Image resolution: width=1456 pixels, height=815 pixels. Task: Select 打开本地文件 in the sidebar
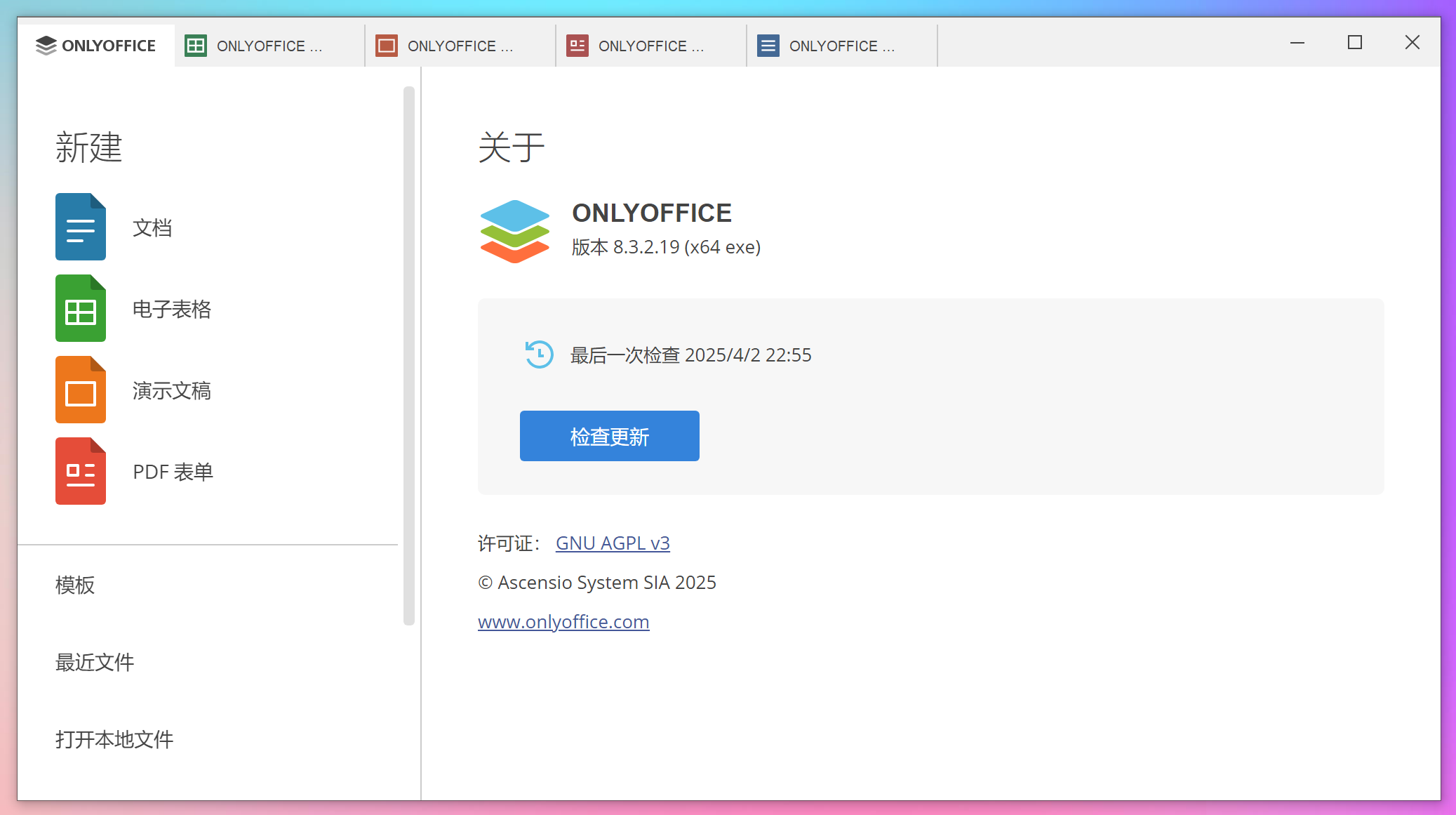tap(114, 739)
